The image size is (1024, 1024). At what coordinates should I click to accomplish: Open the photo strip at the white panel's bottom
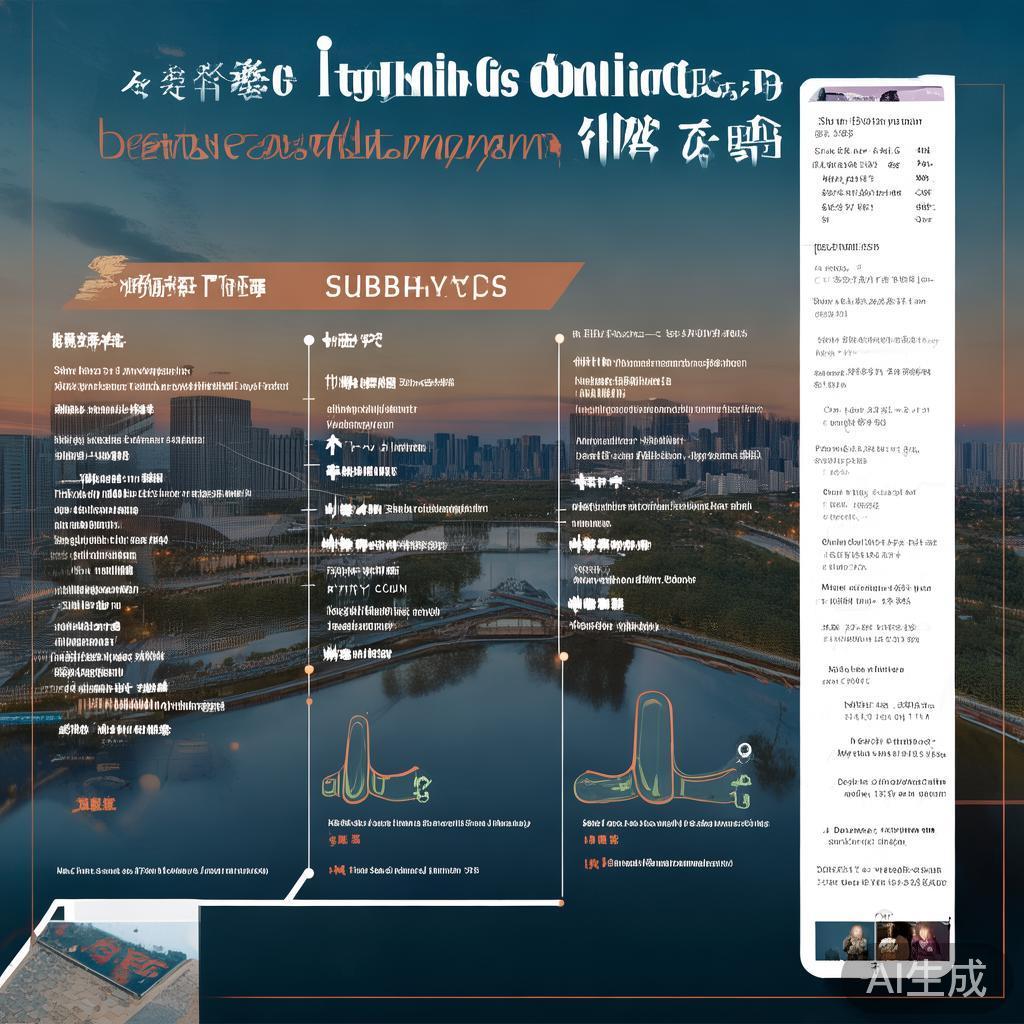click(882, 940)
